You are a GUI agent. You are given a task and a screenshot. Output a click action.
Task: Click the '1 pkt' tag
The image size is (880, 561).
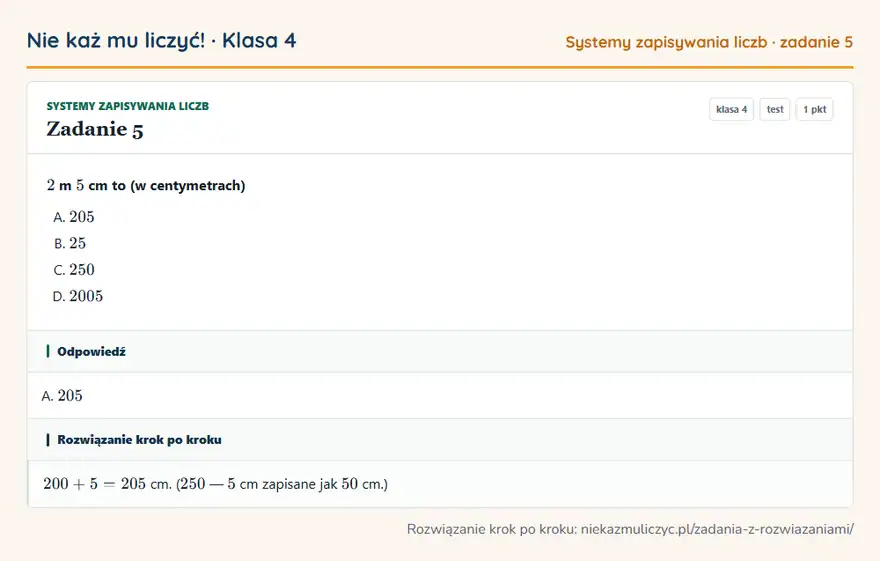pos(814,109)
